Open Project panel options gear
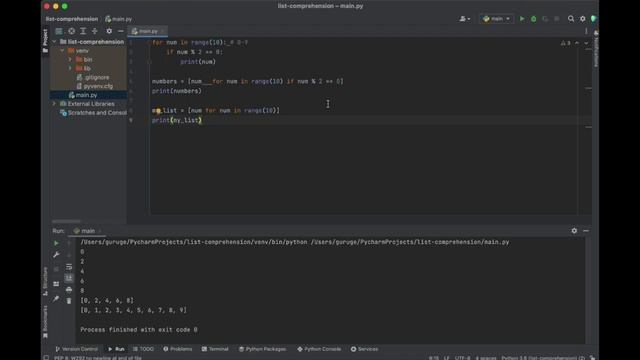This screenshot has width=640, height=360. [109, 31]
